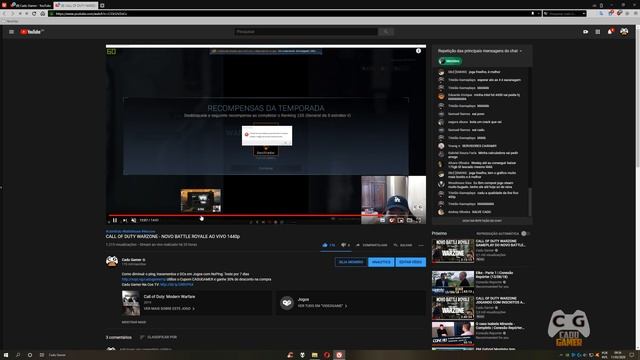Screen dimensions: 640x360
Task: Toggle subtitles in the player
Action: coord(382,220)
